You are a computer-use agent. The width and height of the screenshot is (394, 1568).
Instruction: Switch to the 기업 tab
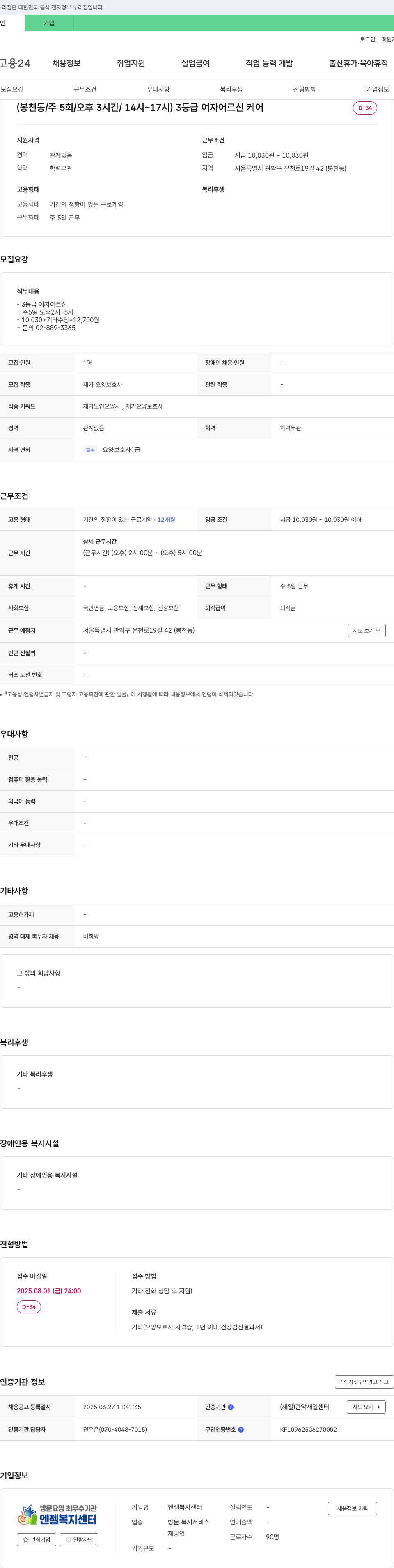[49, 23]
